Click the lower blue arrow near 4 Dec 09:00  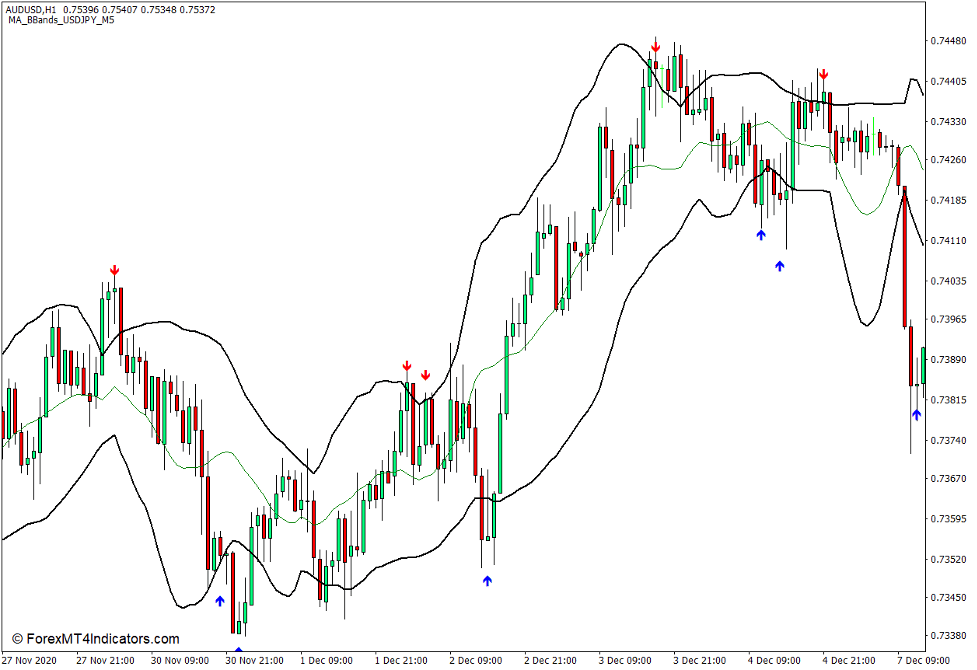tap(780, 266)
